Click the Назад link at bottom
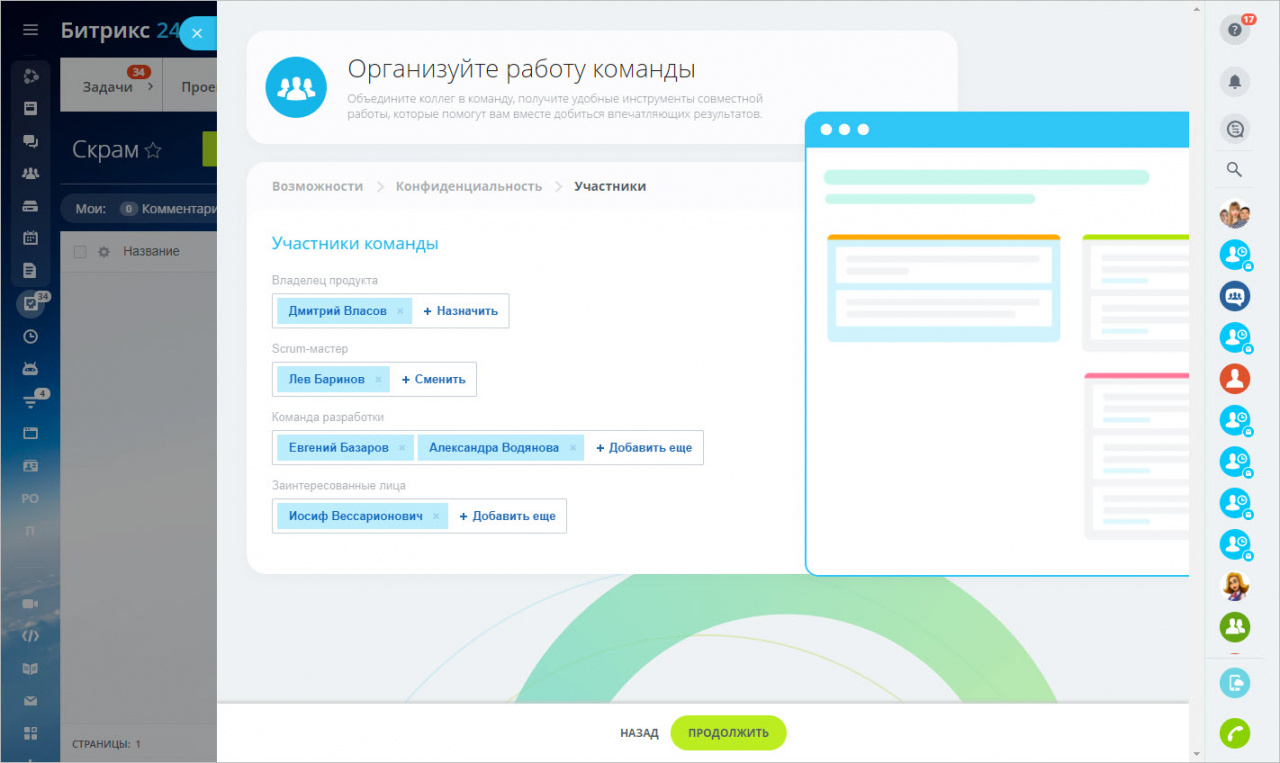This screenshot has height=763, width=1280. point(639,733)
